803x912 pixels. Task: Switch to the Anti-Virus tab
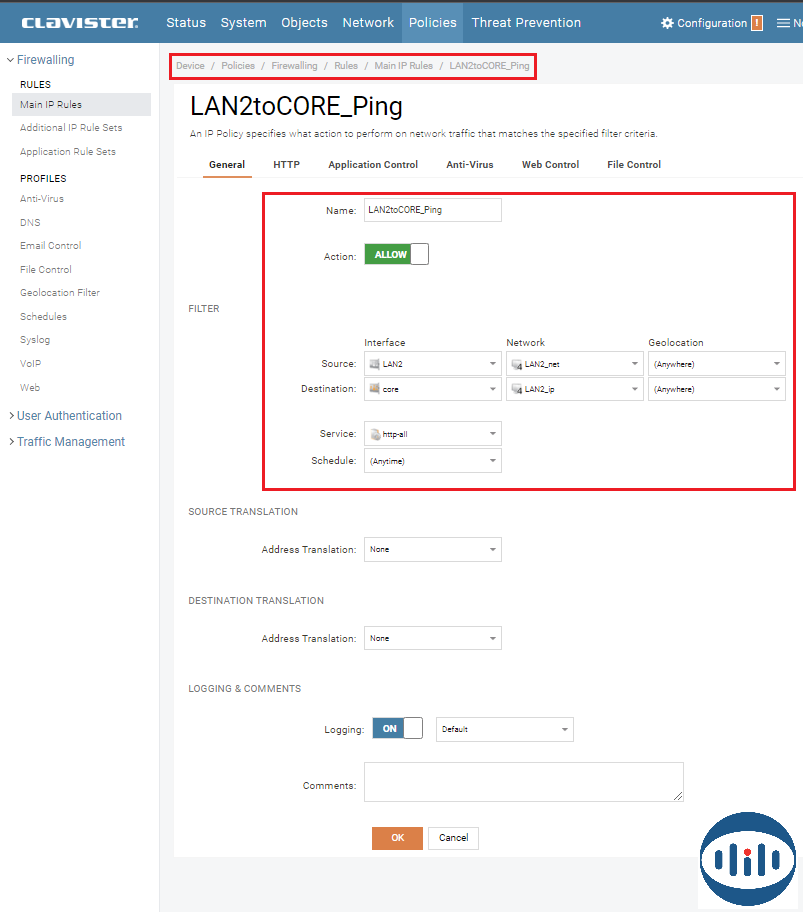coord(469,164)
